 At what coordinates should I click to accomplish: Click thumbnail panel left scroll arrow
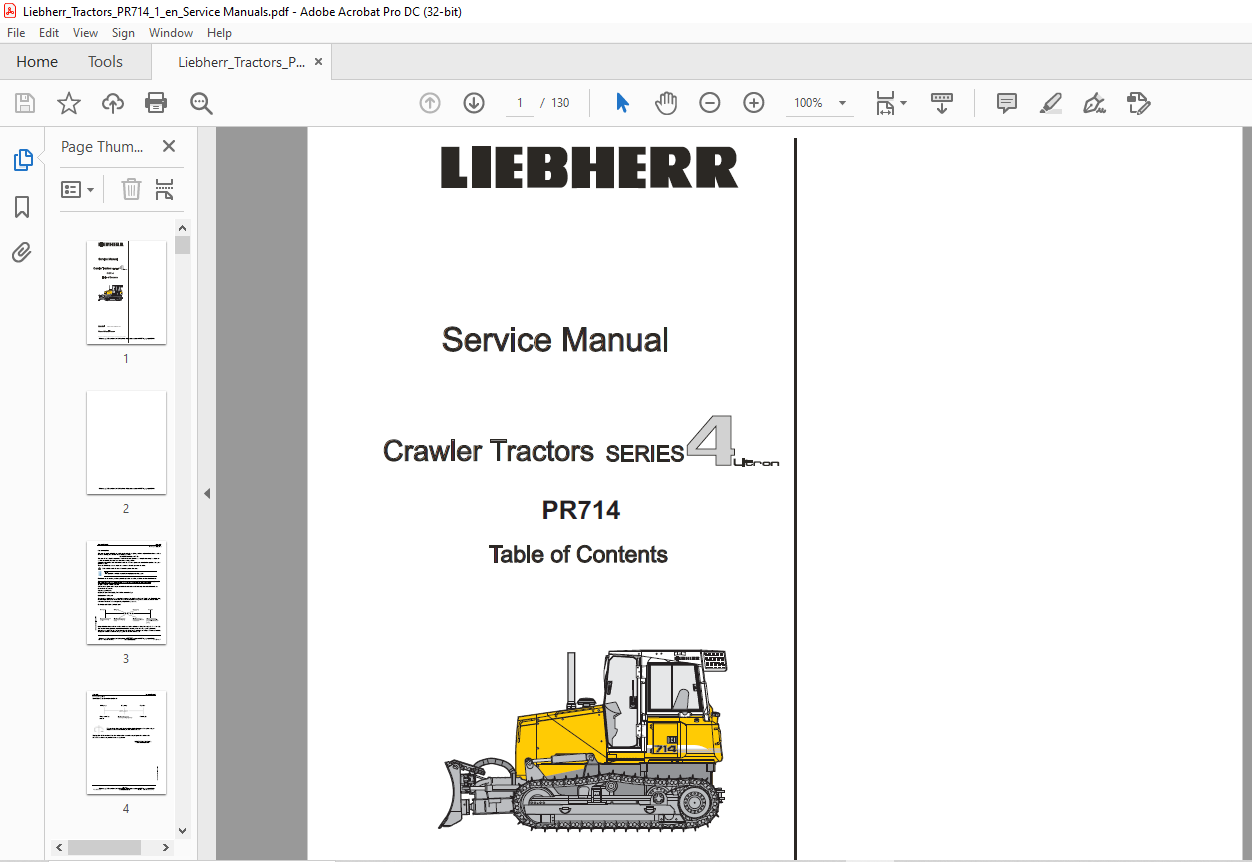[59, 847]
